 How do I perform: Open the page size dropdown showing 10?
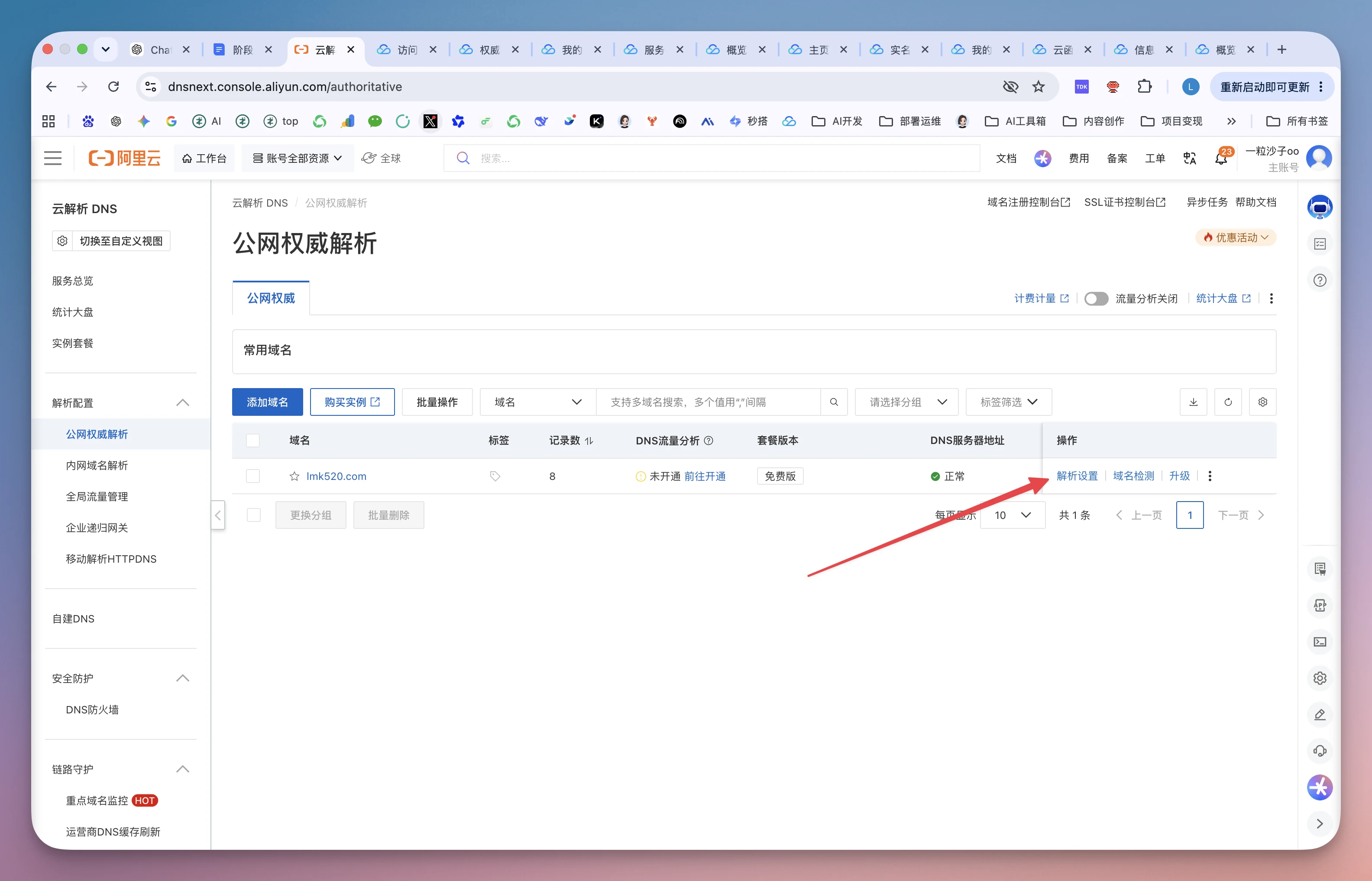1013,515
